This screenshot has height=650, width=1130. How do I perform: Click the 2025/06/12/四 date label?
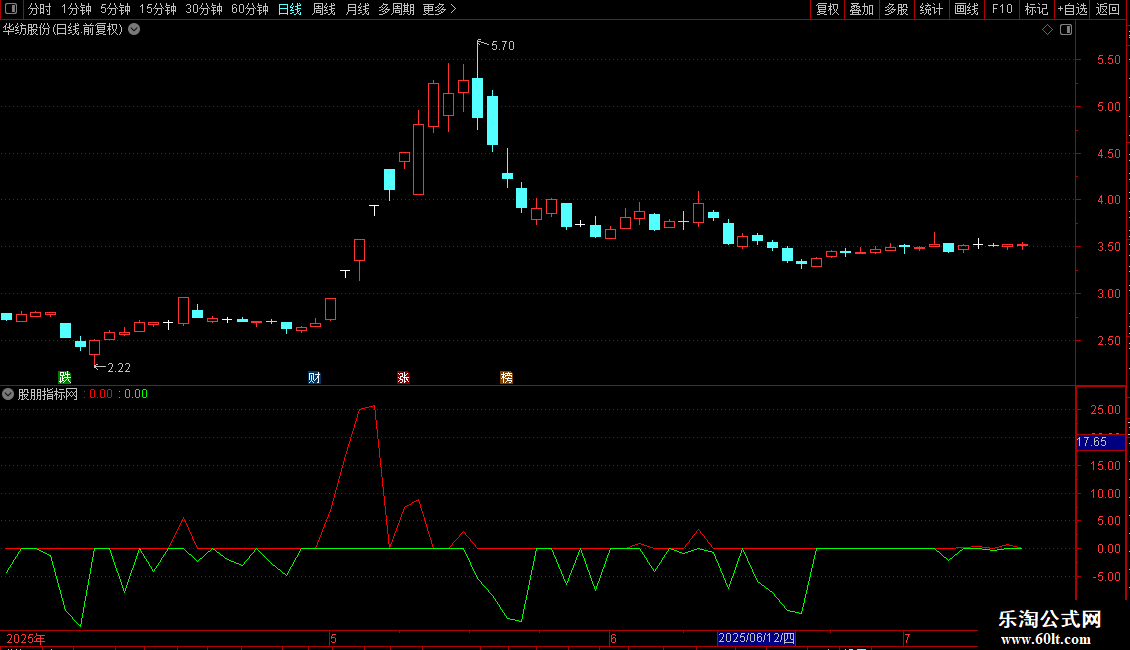[757, 638]
